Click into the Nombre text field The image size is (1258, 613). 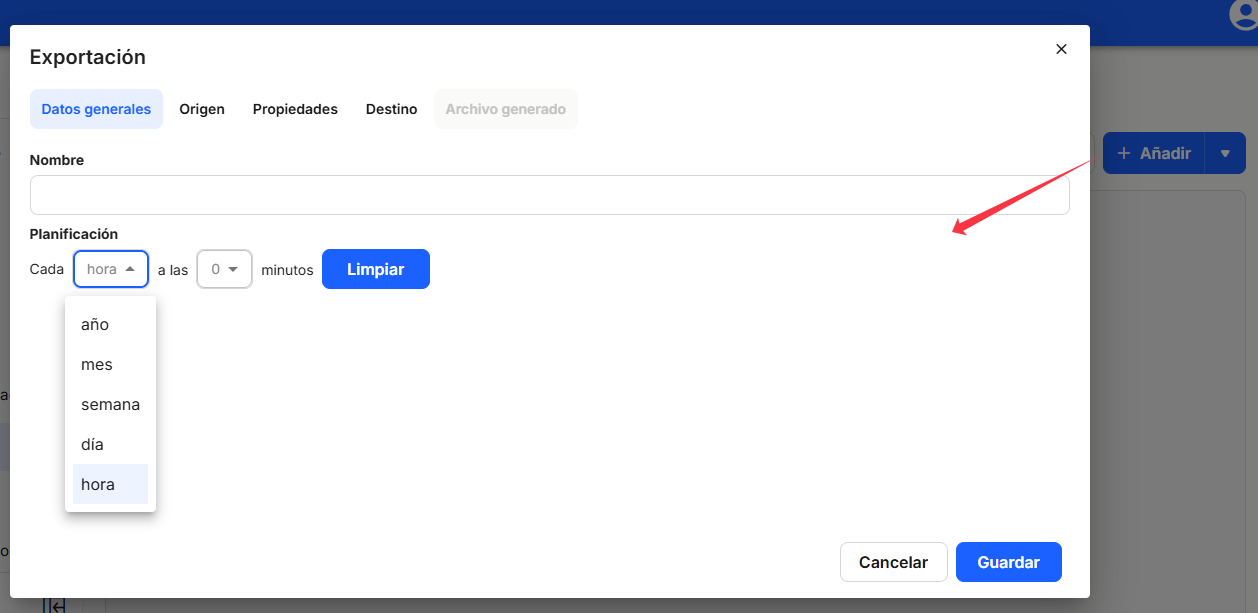pos(549,195)
